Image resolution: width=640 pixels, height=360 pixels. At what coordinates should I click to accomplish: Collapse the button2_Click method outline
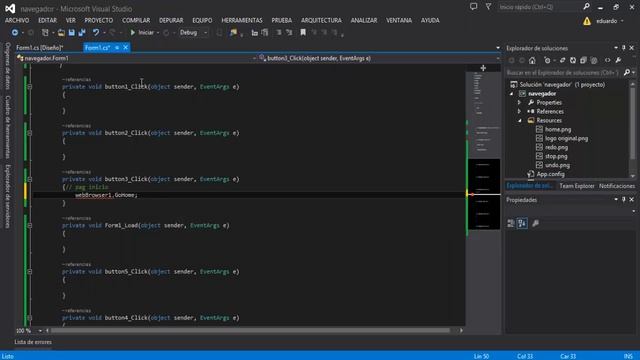[x=29, y=133]
